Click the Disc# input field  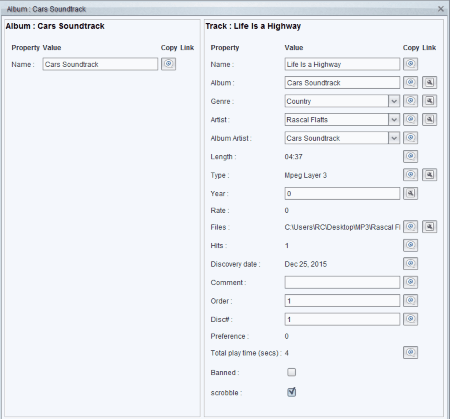point(342,319)
